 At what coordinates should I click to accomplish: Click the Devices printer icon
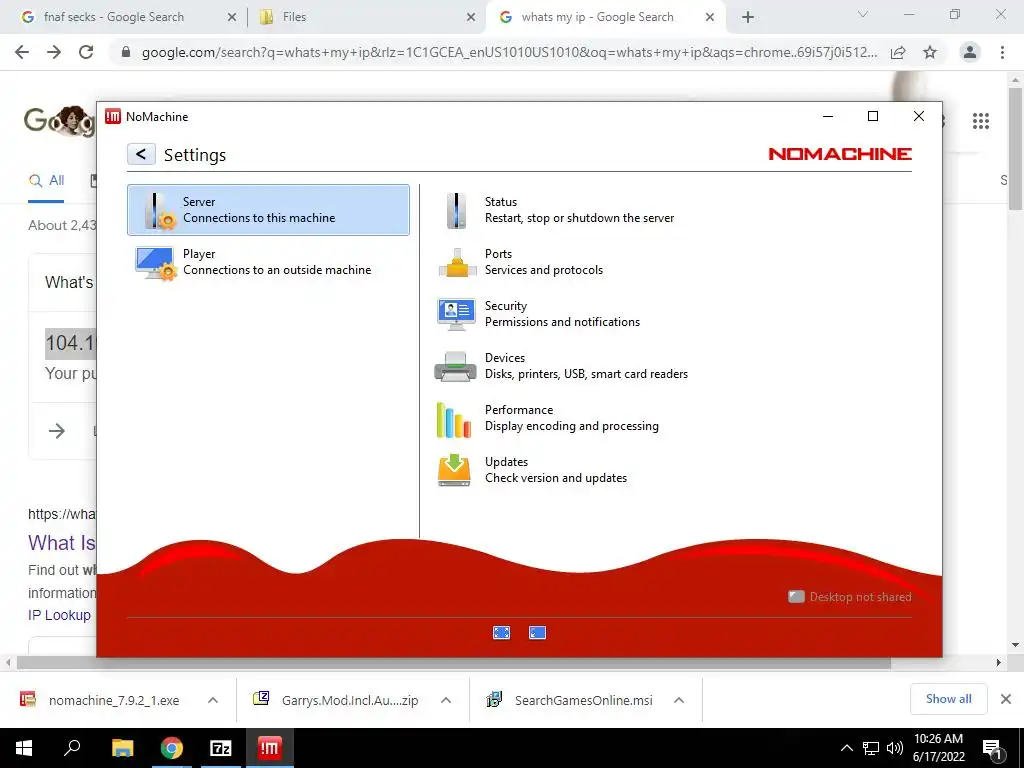click(455, 366)
